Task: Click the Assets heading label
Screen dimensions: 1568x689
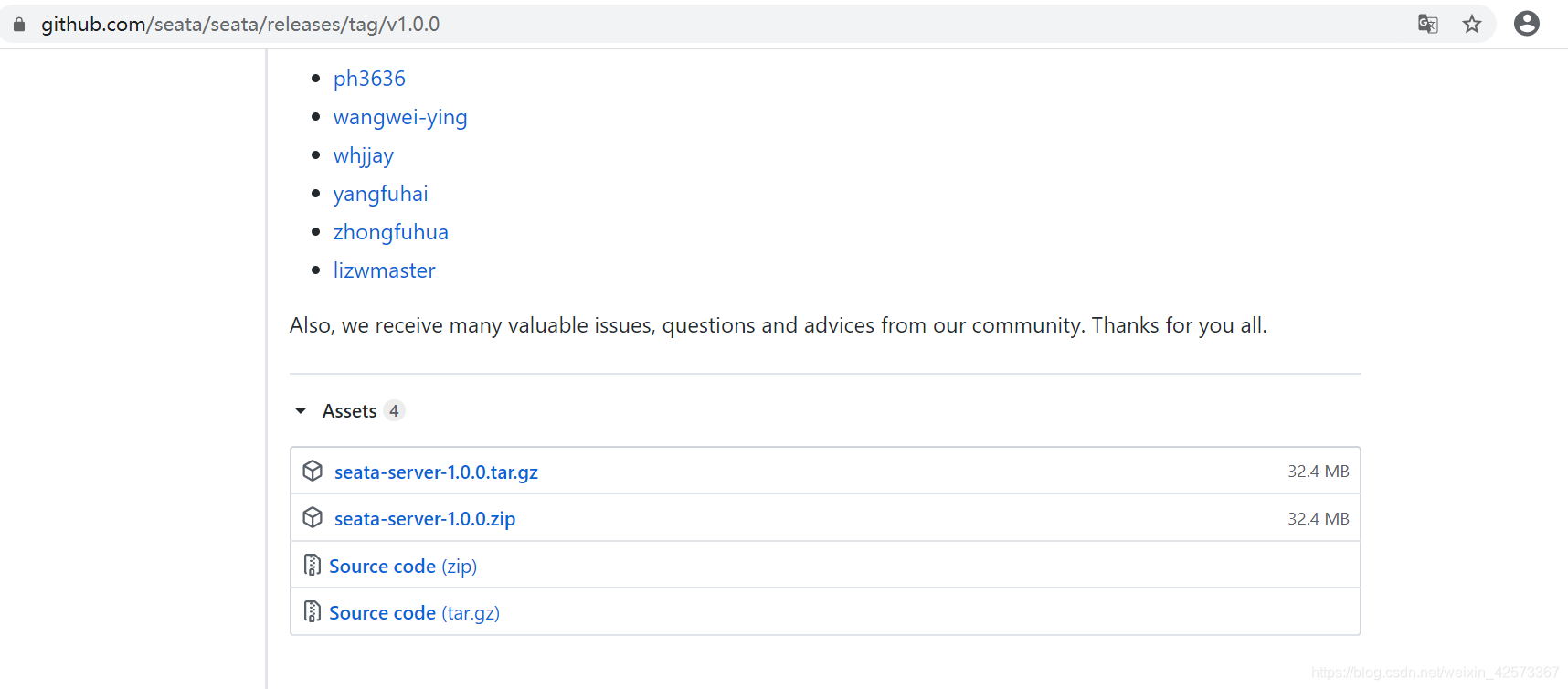Action: point(349,411)
